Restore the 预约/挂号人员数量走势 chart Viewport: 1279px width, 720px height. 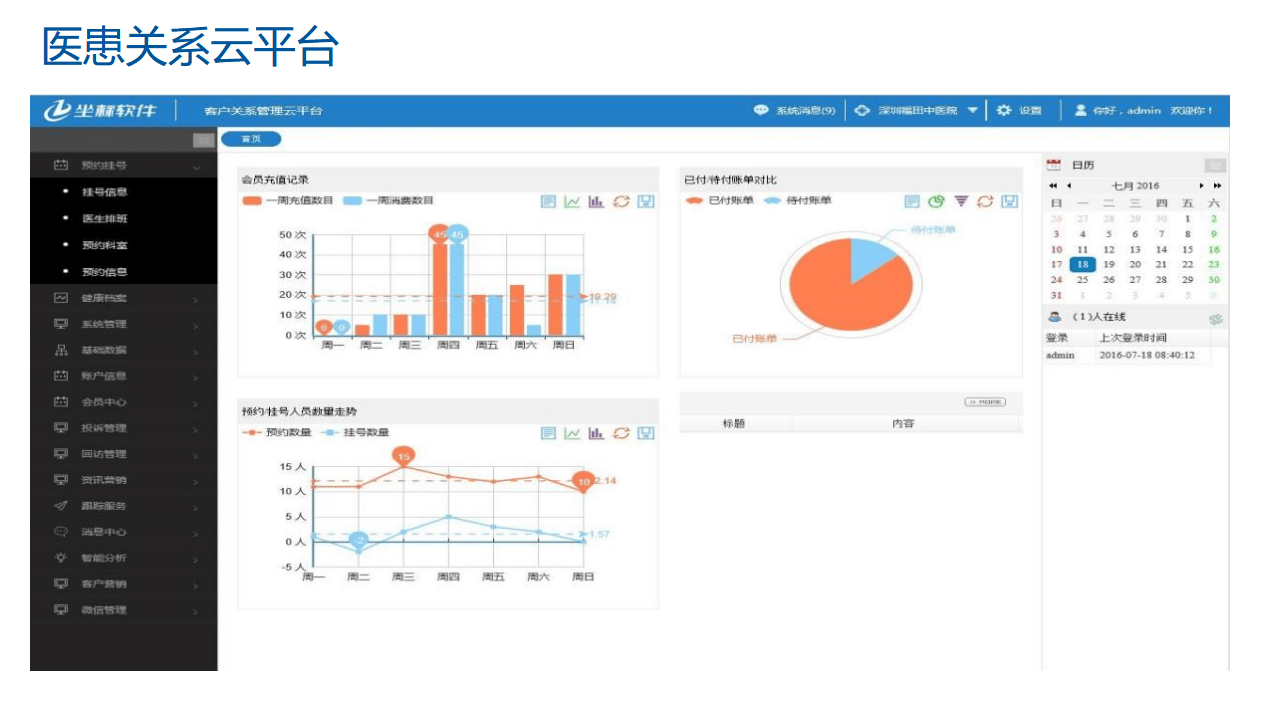621,433
